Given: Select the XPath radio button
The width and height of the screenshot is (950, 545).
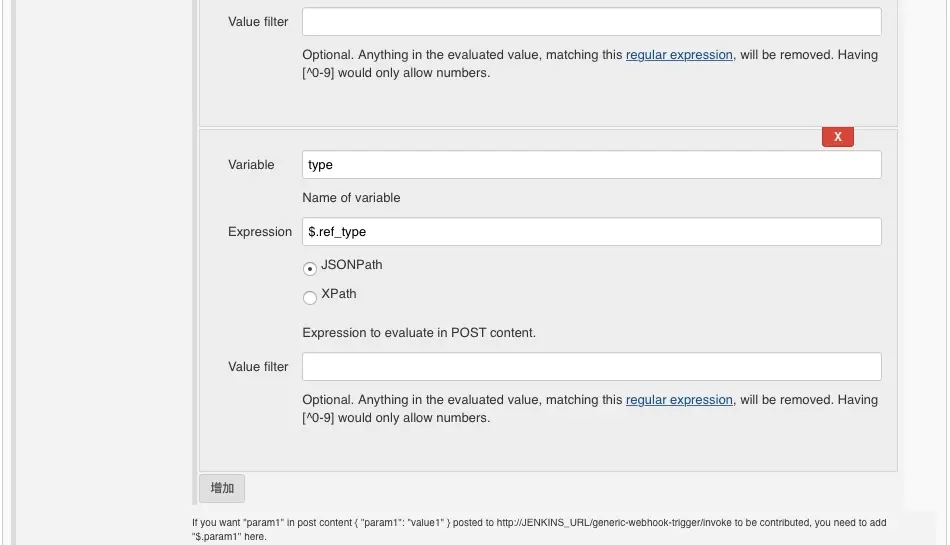Looking at the screenshot, I should point(310,297).
